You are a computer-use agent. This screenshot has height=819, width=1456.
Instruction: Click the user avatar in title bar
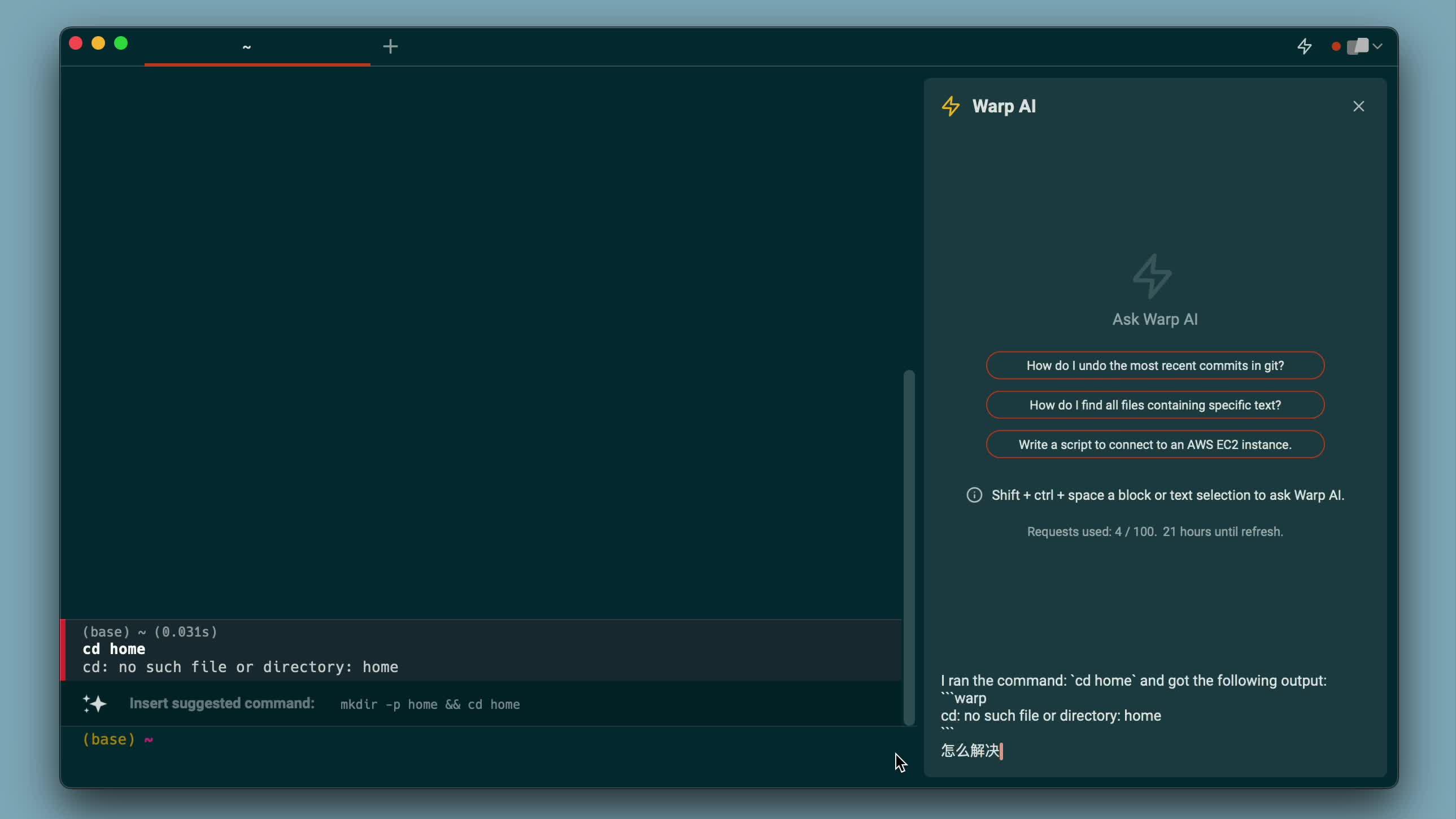(1358, 46)
